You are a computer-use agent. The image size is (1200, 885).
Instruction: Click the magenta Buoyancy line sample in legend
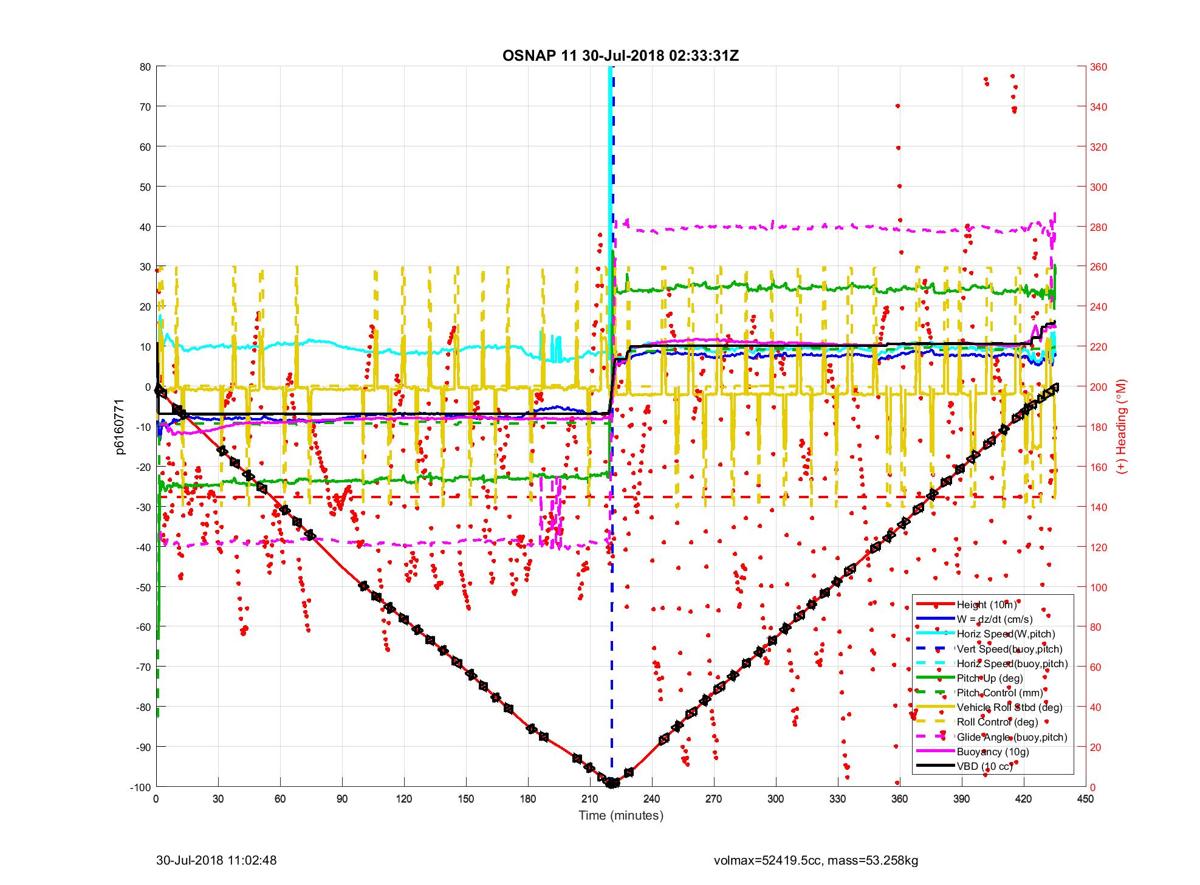(935, 751)
